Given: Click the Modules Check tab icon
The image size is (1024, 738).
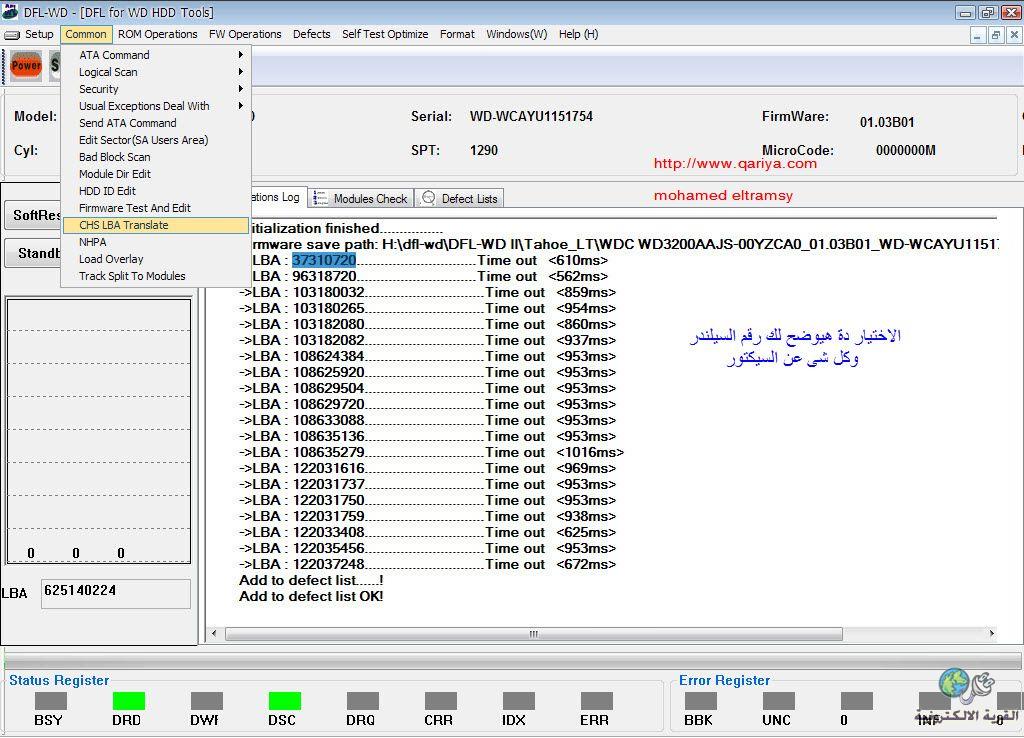Looking at the screenshot, I should [x=320, y=198].
